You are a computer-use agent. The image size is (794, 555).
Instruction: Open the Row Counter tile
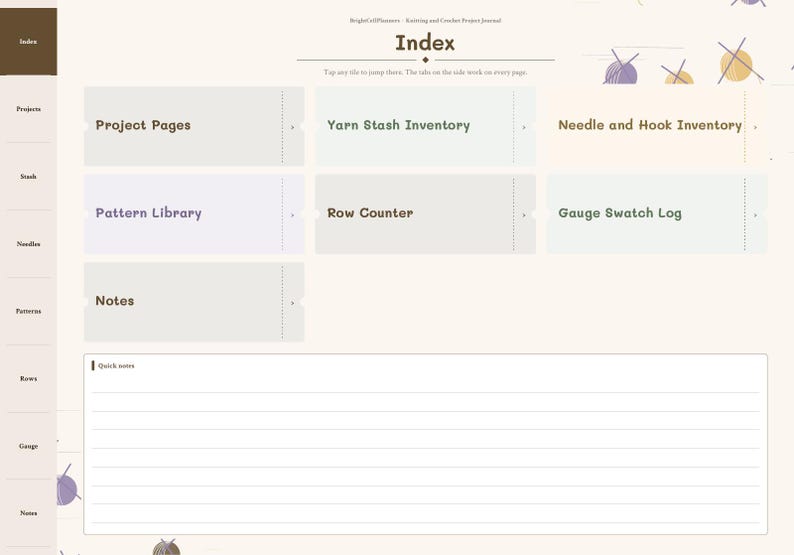(425, 214)
